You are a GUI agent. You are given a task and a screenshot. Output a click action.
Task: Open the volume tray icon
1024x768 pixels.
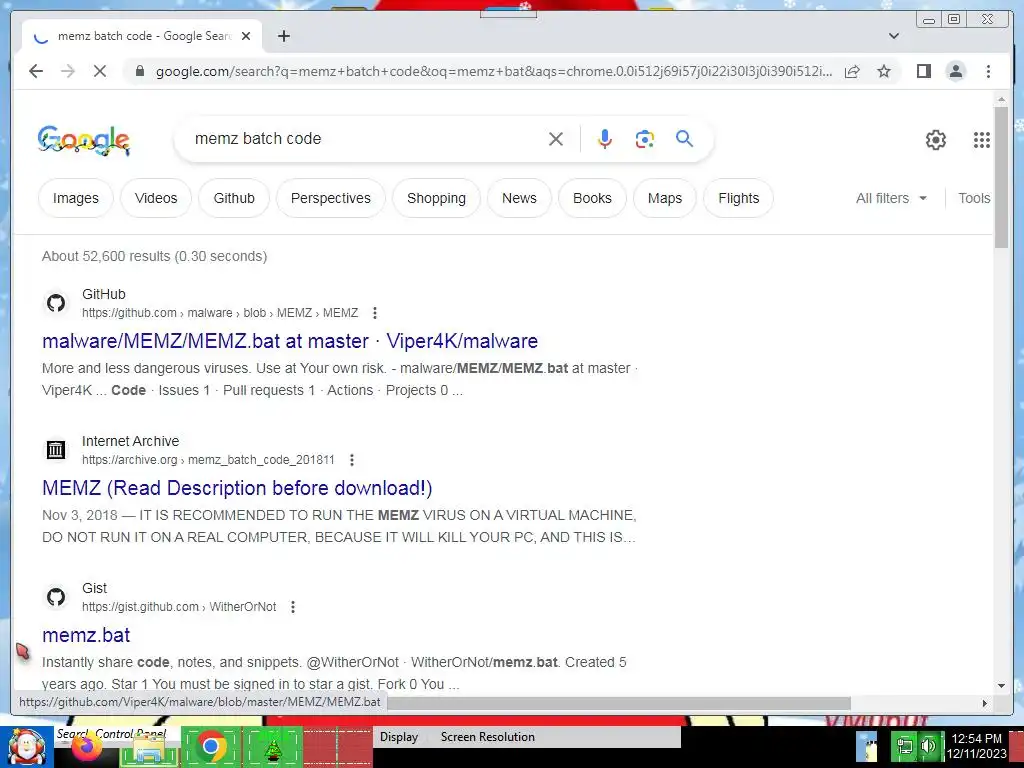click(x=928, y=746)
